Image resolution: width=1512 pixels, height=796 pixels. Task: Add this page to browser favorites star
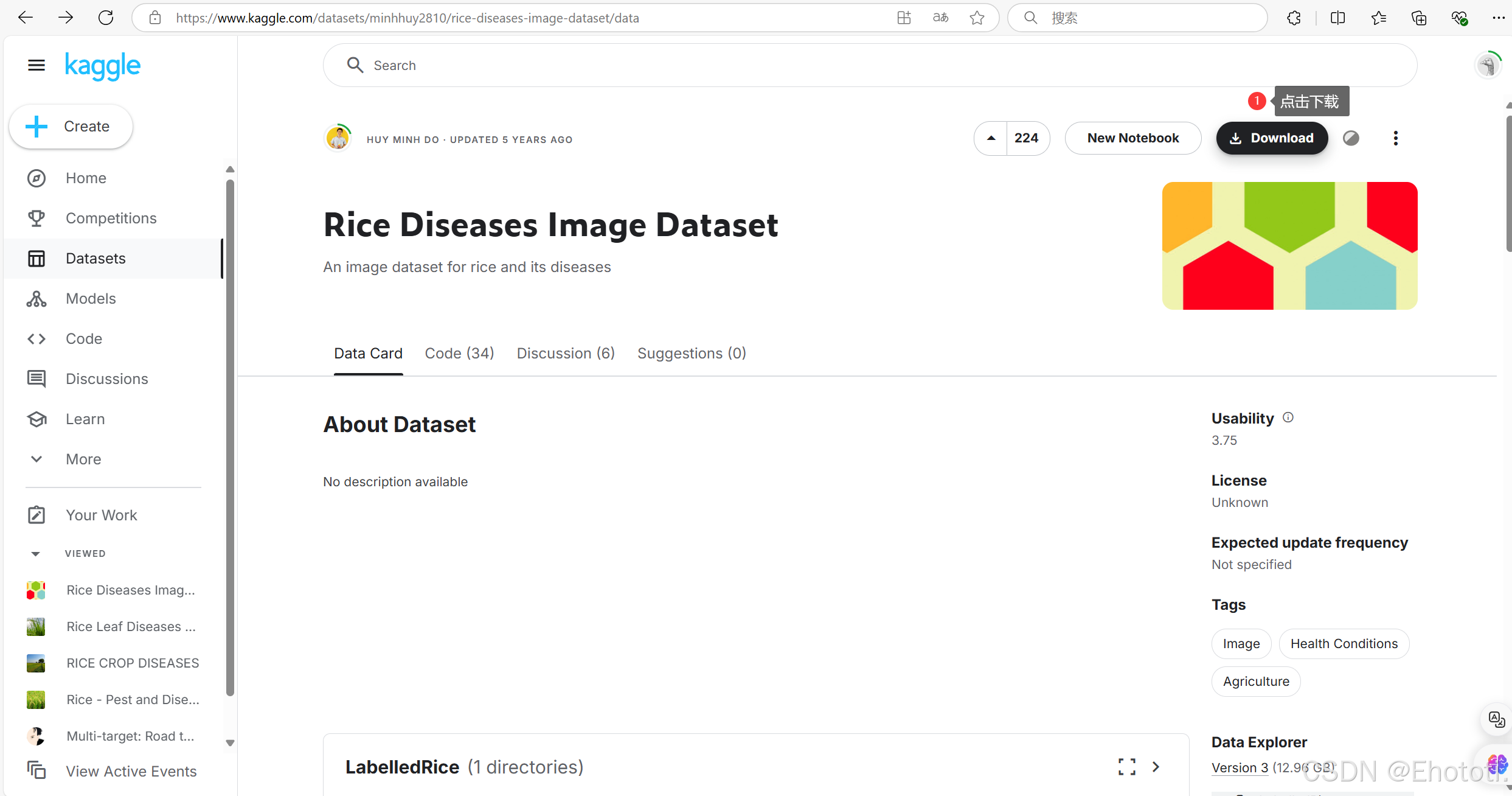coord(977,18)
